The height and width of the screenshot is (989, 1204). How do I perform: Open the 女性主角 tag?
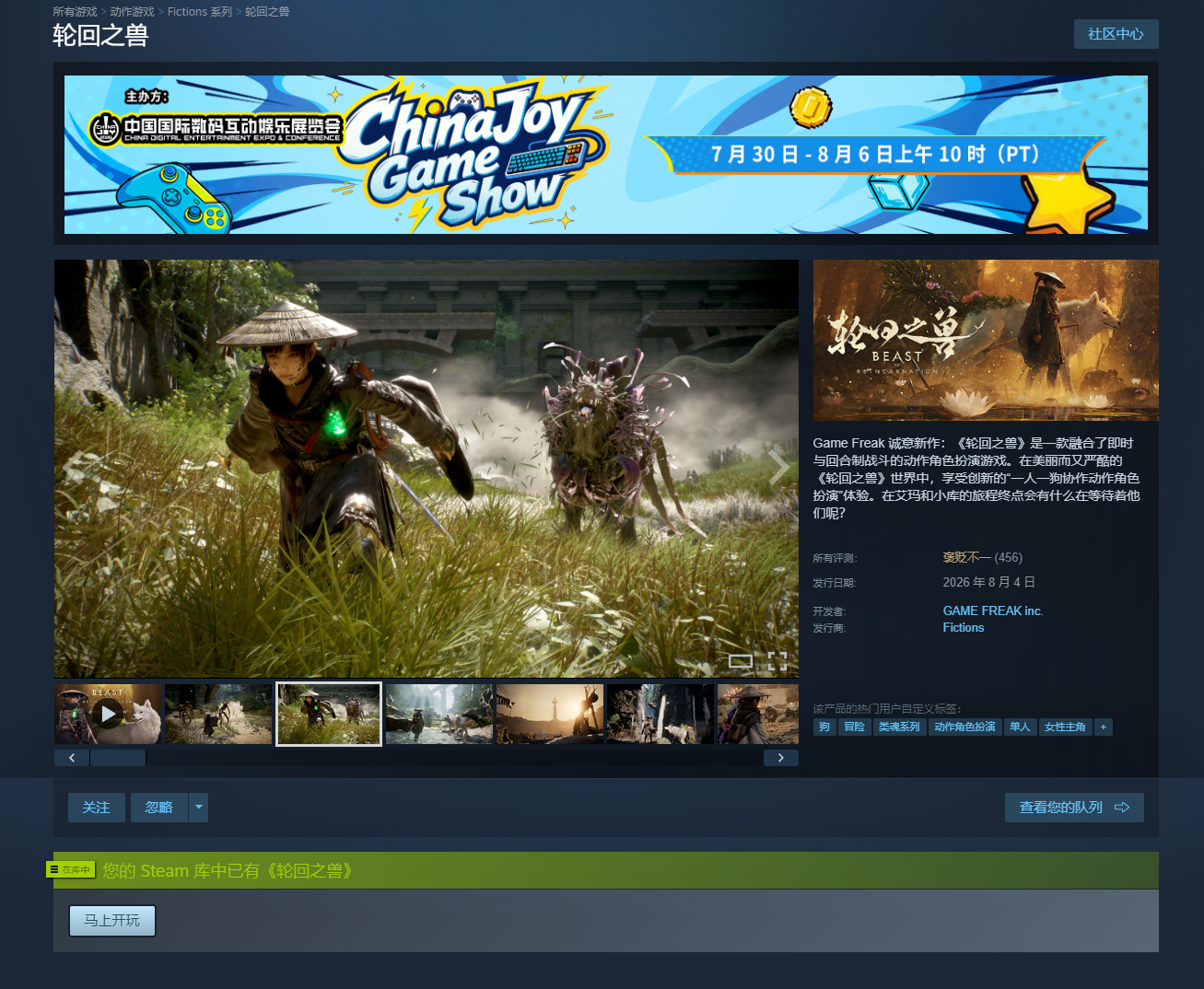[x=1065, y=727]
